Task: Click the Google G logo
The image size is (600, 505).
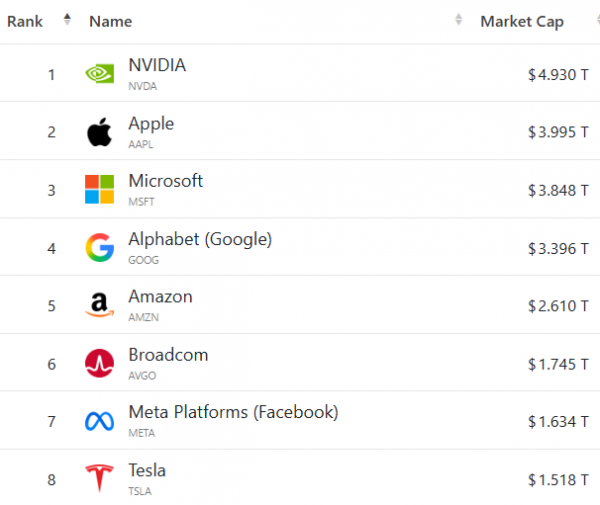Action: click(100, 247)
